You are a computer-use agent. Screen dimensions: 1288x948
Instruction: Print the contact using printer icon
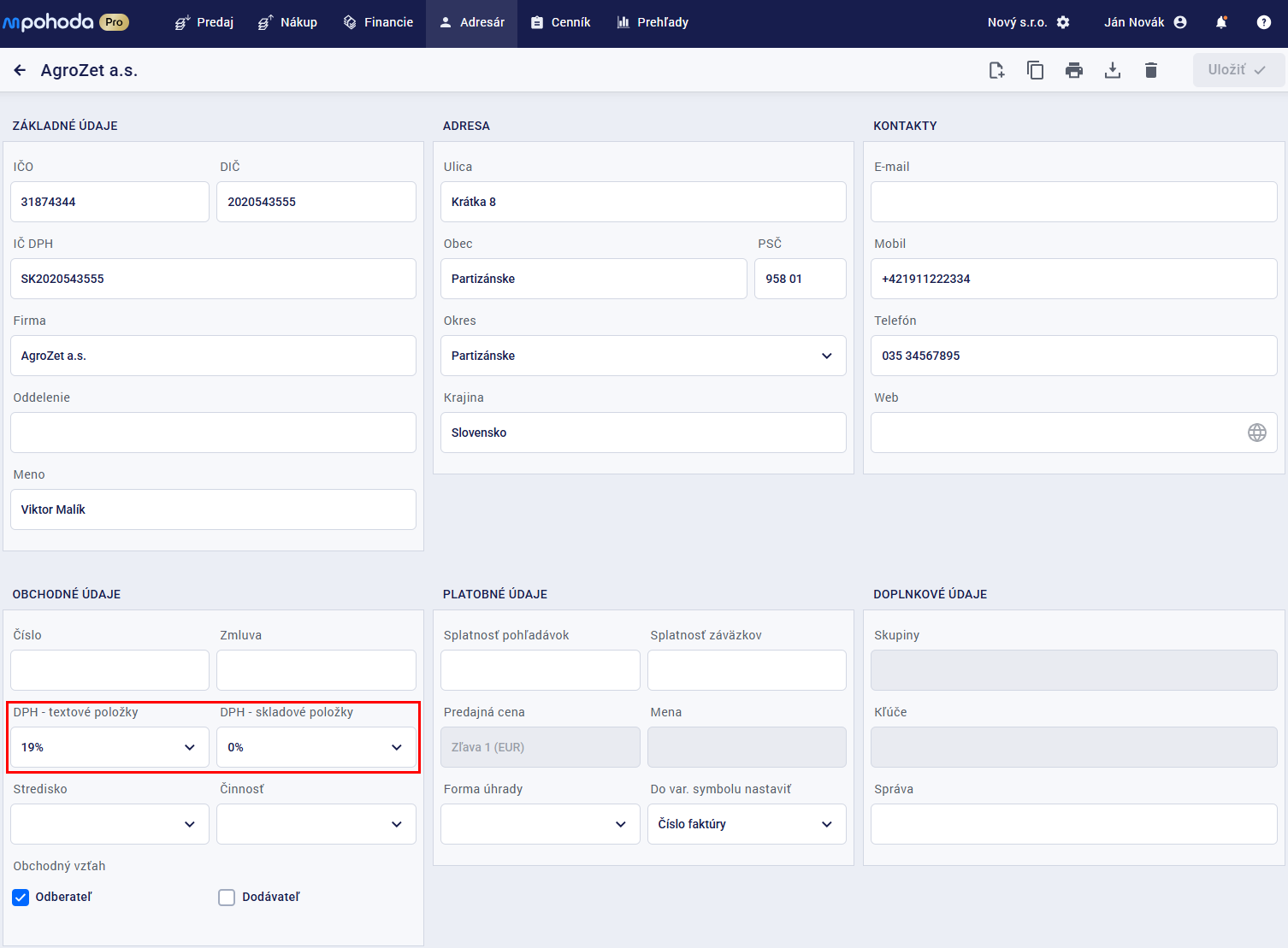point(1074,70)
